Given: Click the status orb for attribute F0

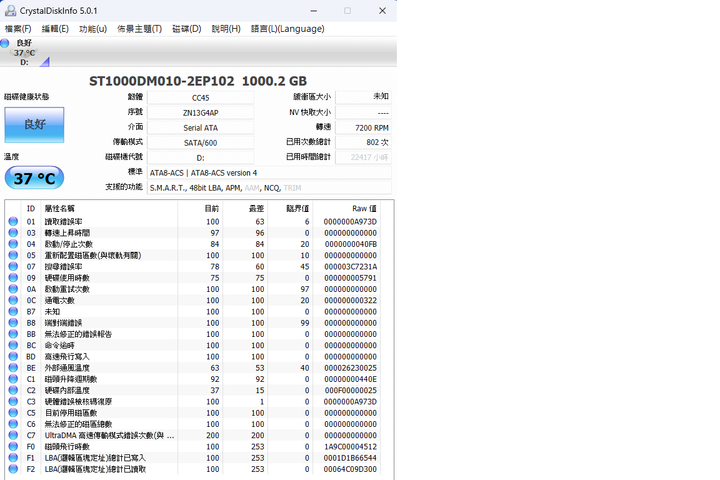Looking at the screenshot, I should (x=13, y=446).
